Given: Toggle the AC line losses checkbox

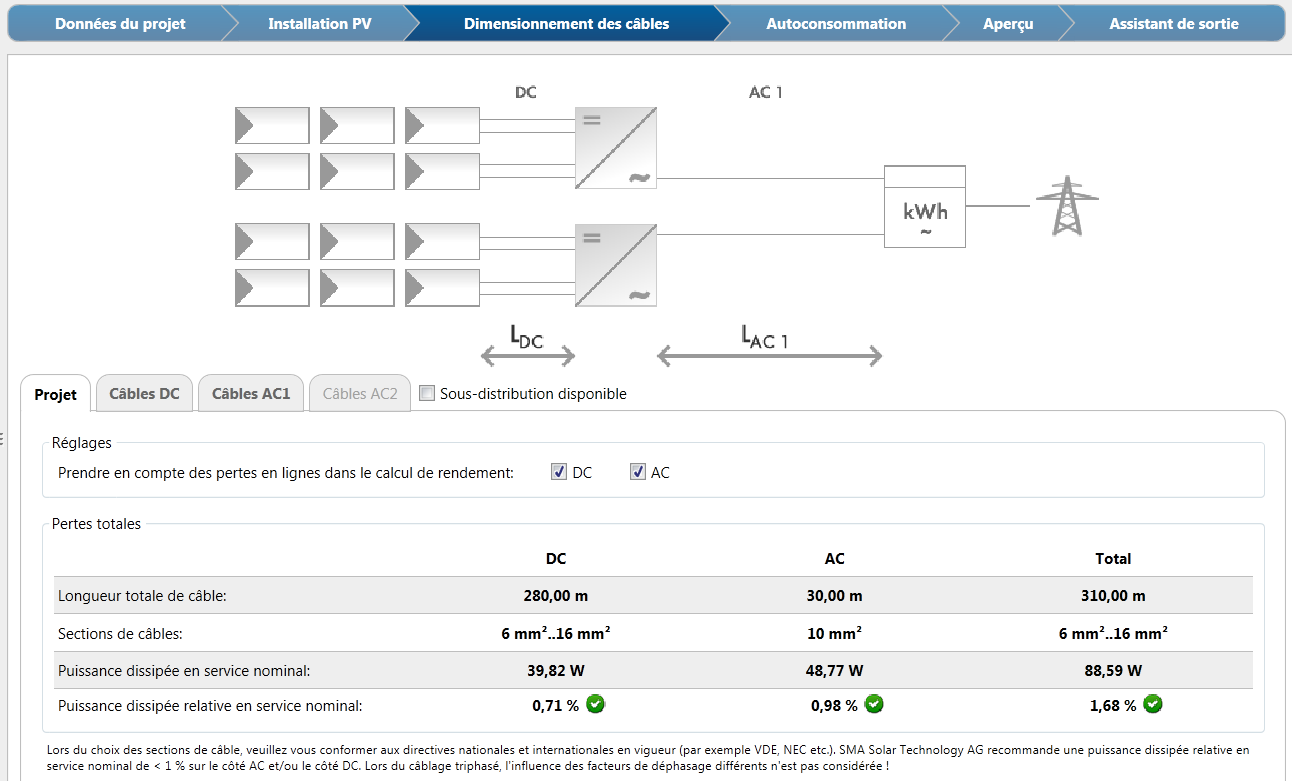Looking at the screenshot, I should 638,472.
